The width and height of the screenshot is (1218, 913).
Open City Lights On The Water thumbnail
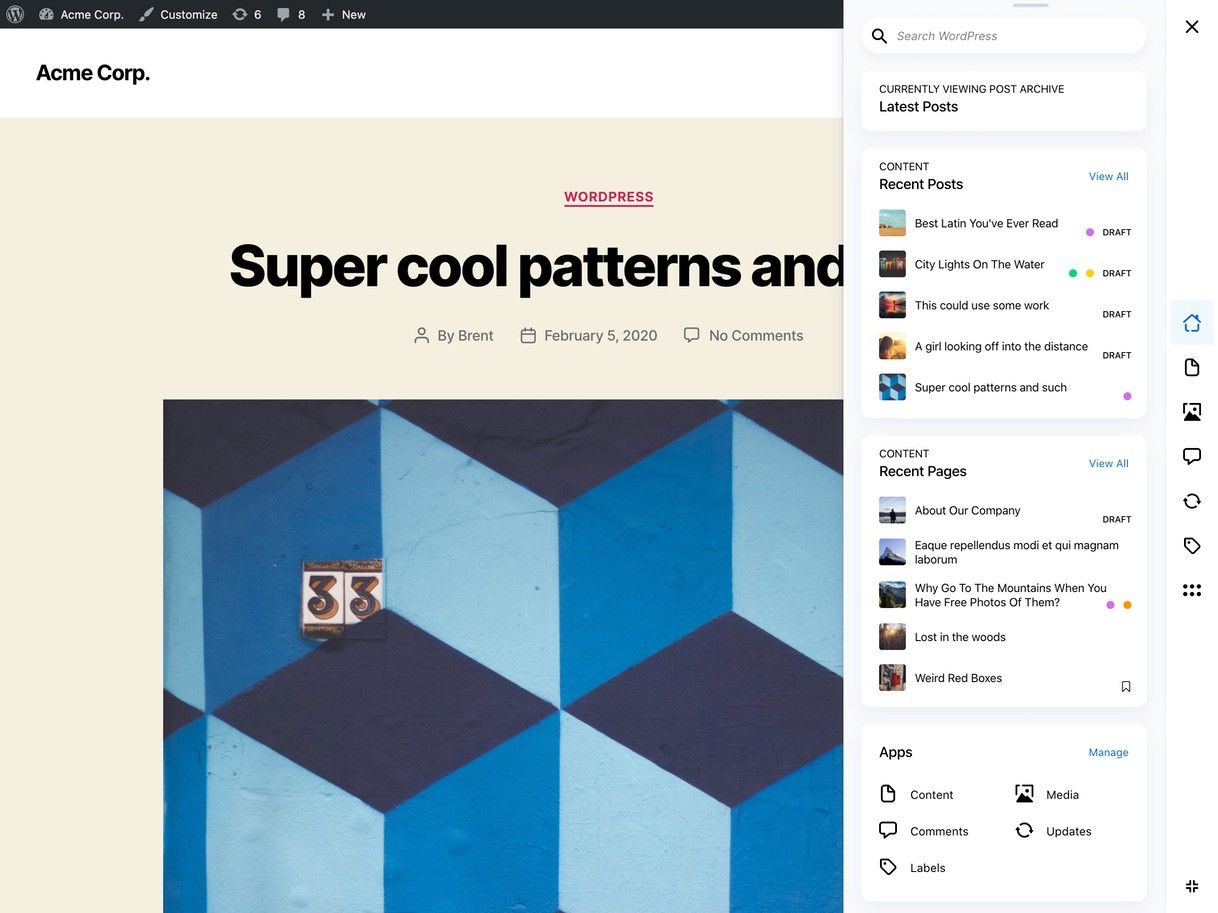tap(892, 264)
